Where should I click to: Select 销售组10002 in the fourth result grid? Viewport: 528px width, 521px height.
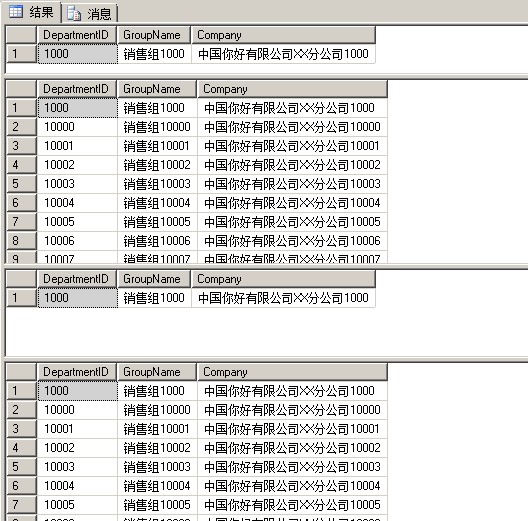coord(157,448)
